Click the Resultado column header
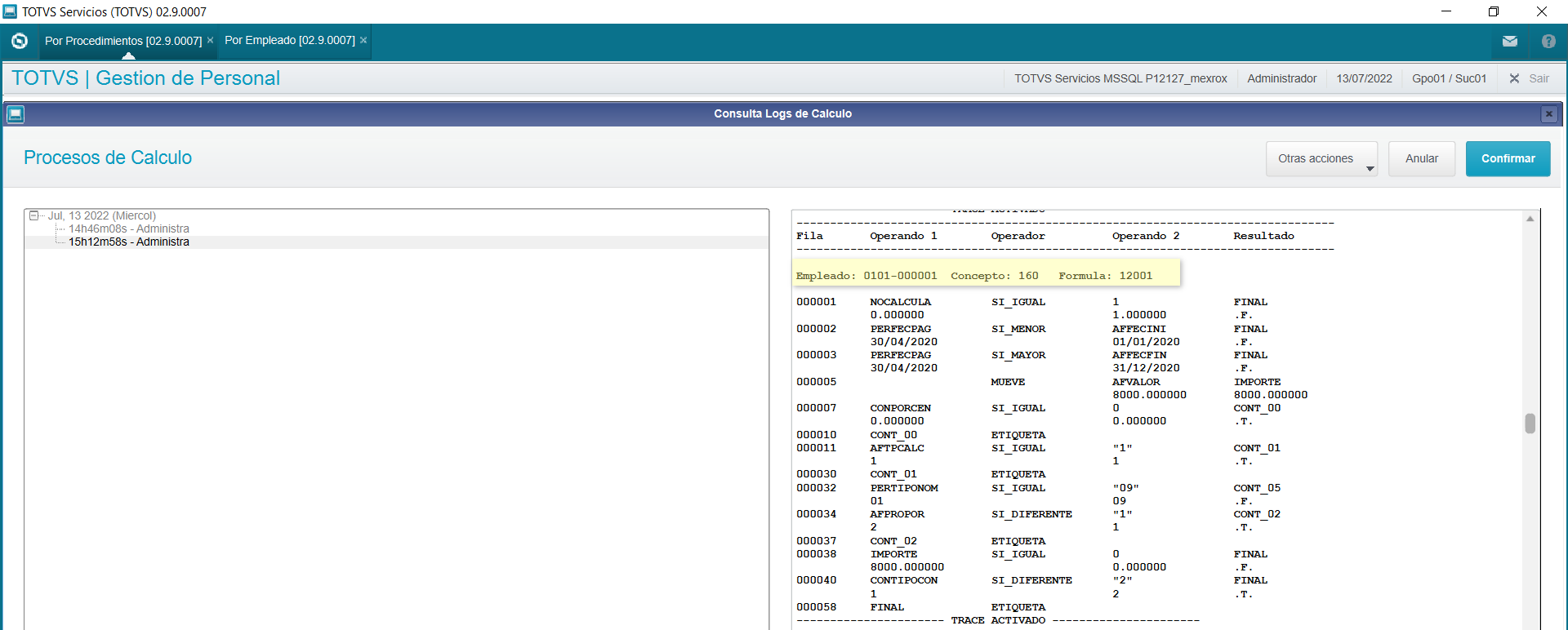Screen dimensions: 1568x630 click(1263, 236)
